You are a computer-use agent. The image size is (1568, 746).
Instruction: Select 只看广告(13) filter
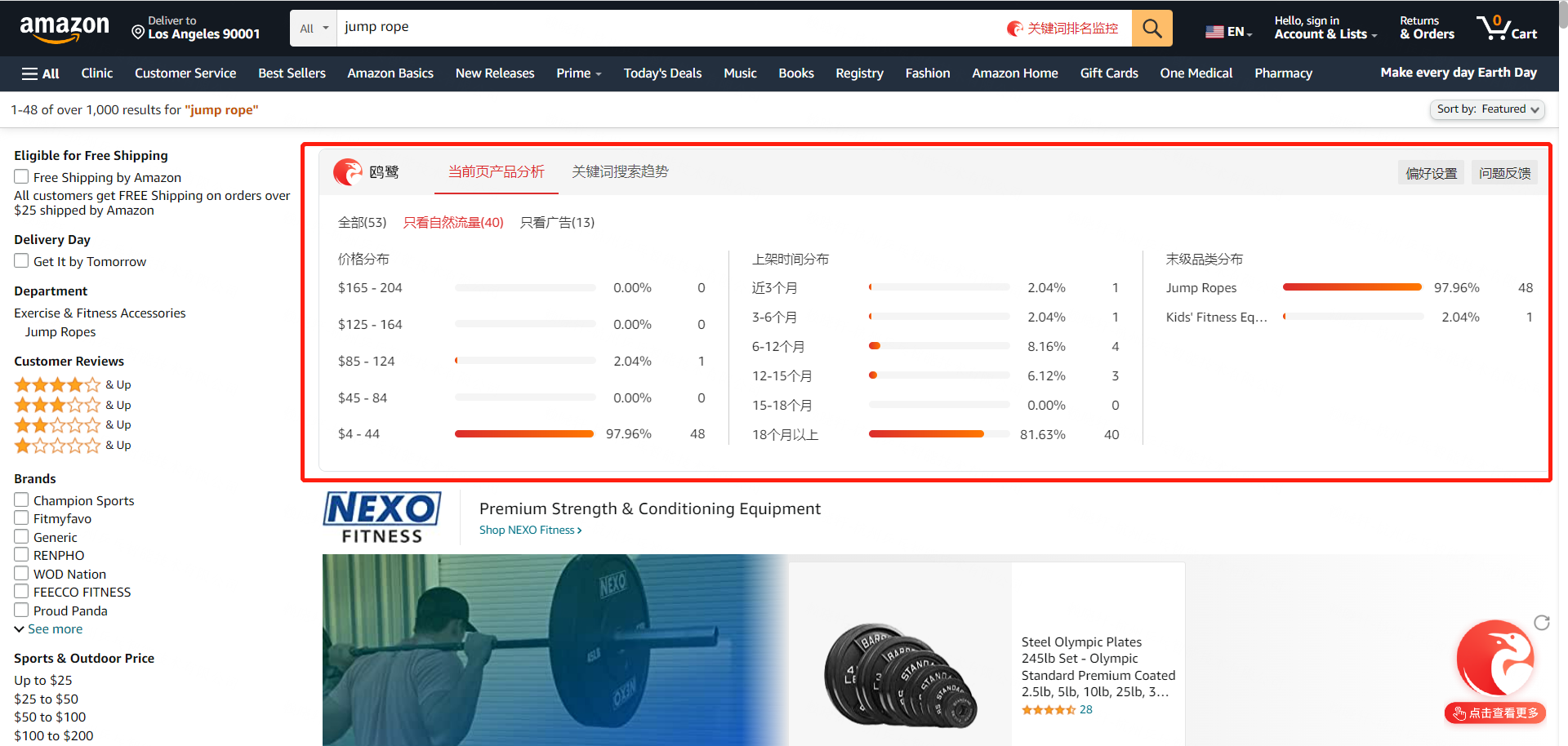(557, 222)
